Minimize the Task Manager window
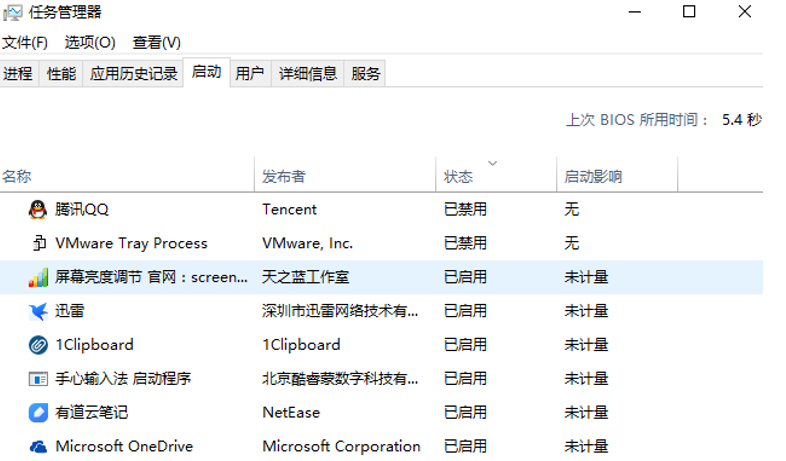This screenshot has width=786, height=461. click(x=635, y=12)
